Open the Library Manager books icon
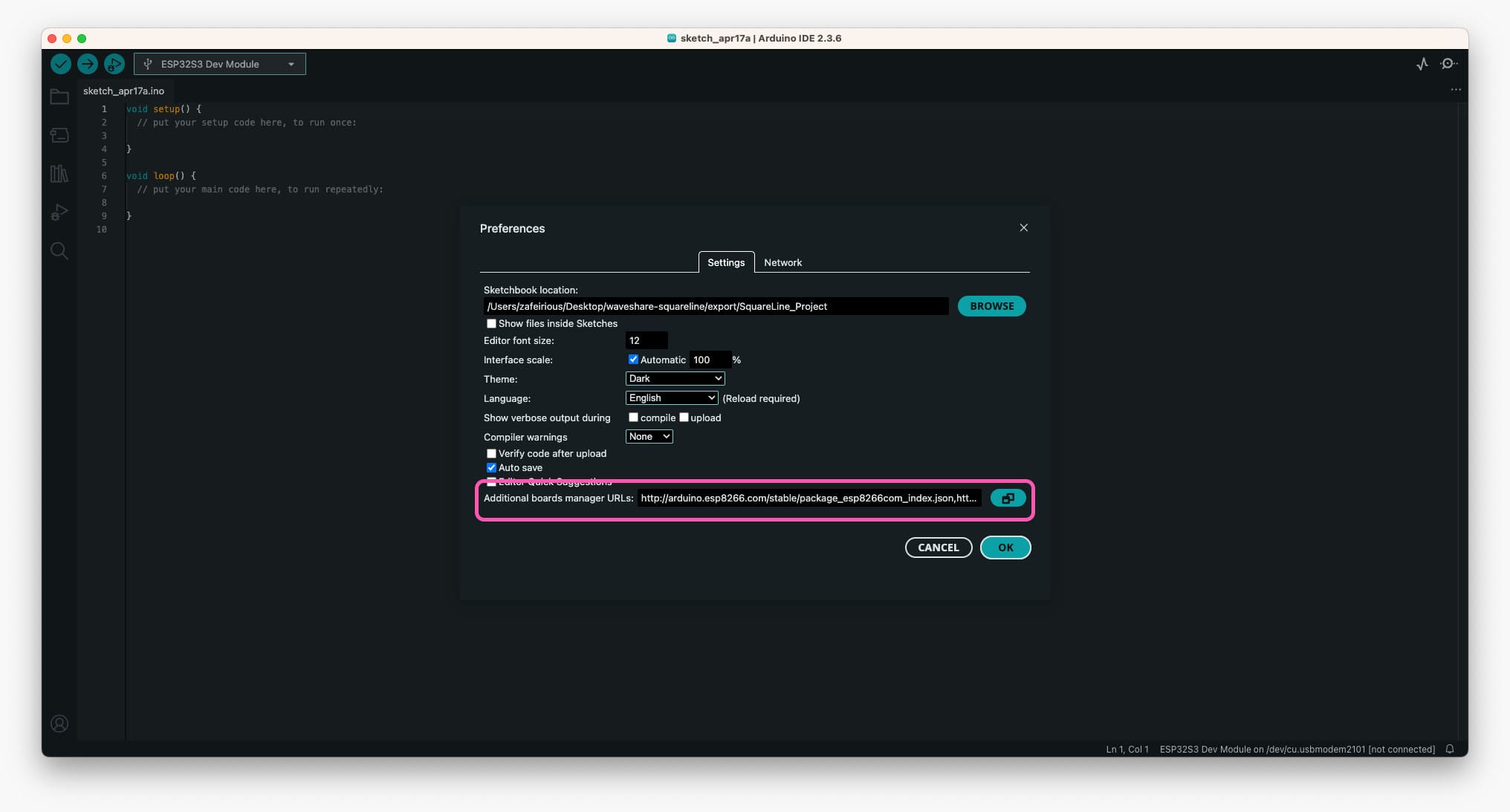This screenshot has width=1510, height=812. point(59,174)
